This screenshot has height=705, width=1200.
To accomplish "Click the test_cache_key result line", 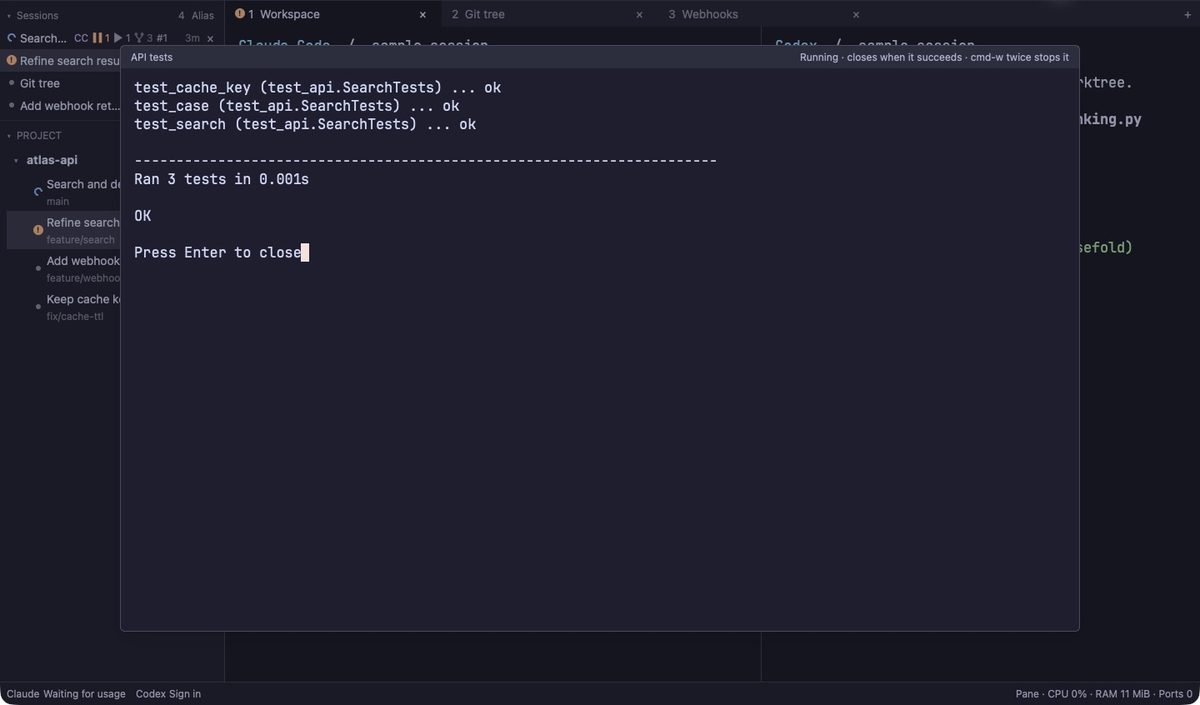I will [x=318, y=88].
